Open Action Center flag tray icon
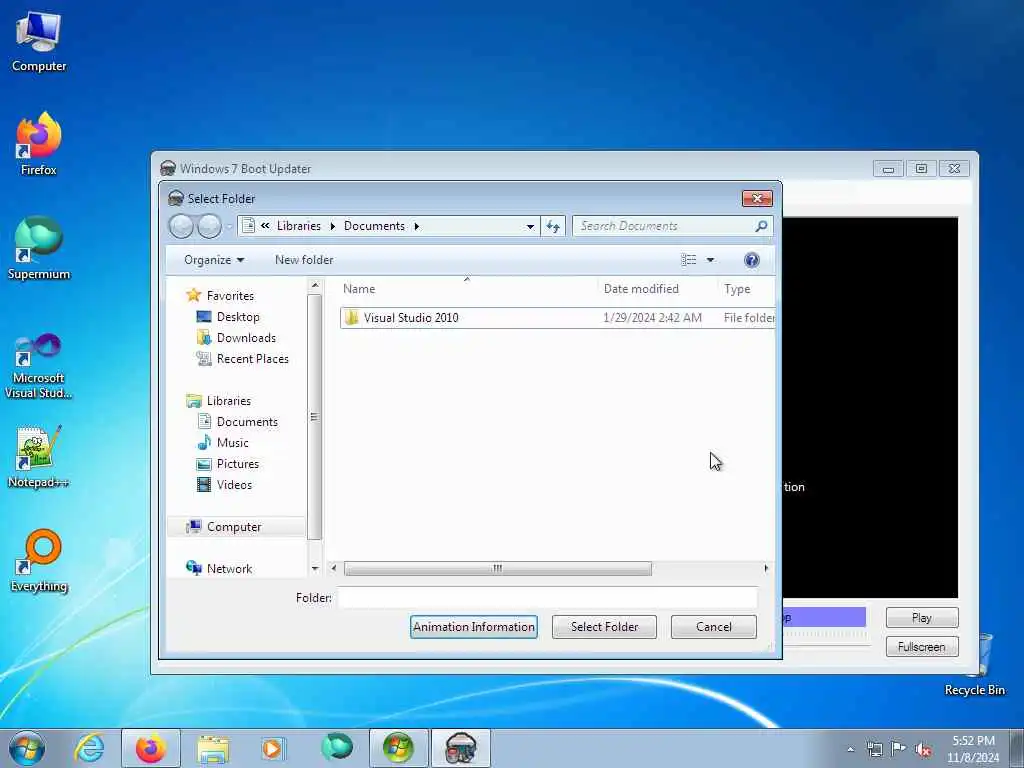 click(x=899, y=749)
